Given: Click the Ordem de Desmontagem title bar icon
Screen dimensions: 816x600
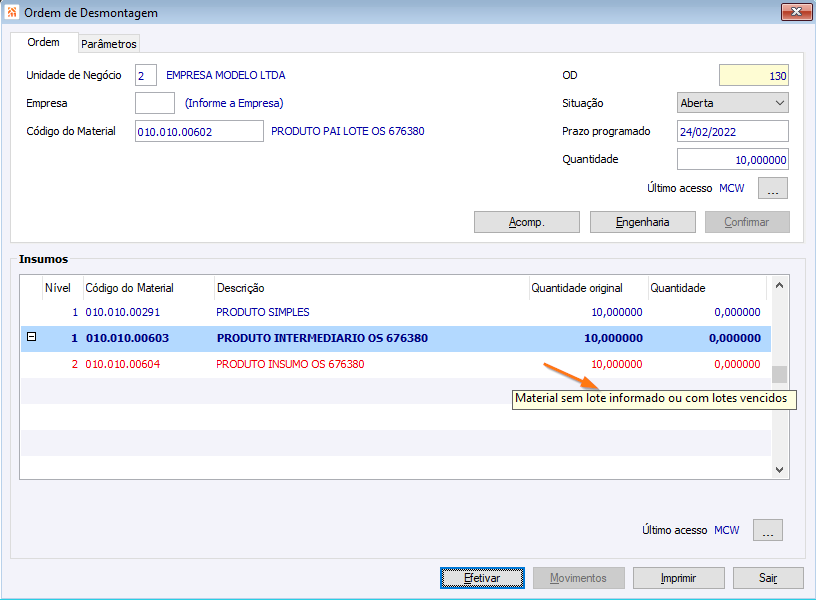Looking at the screenshot, I should [12, 12].
